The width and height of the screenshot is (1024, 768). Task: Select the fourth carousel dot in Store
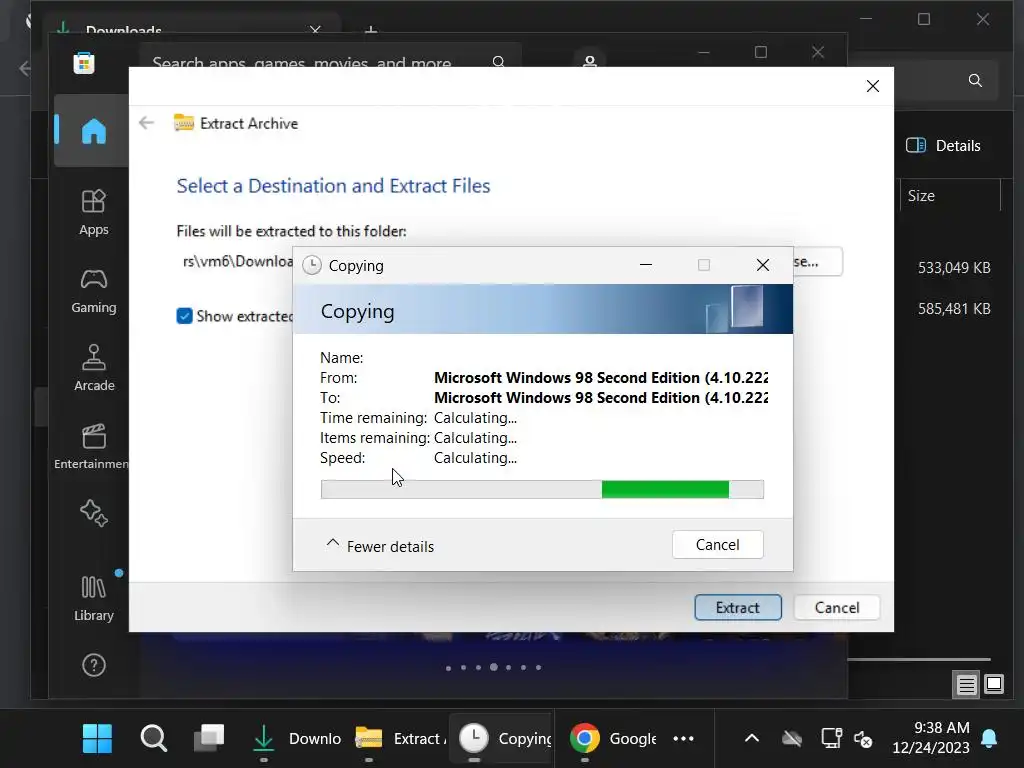click(494, 667)
